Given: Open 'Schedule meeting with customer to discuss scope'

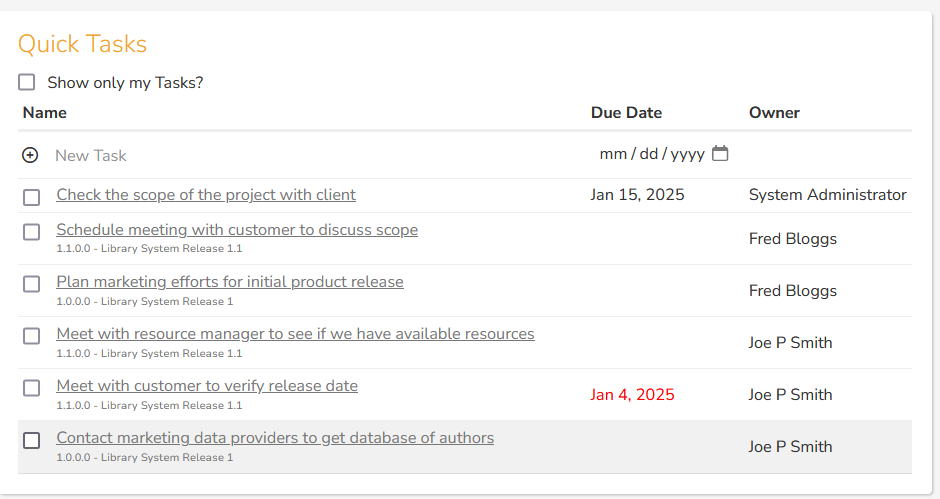Looking at the screenshot, I should 237,230.
